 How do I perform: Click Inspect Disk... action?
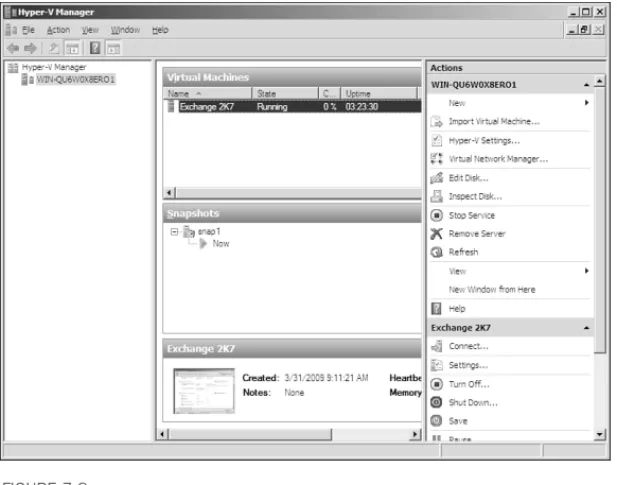coord(475,196)
